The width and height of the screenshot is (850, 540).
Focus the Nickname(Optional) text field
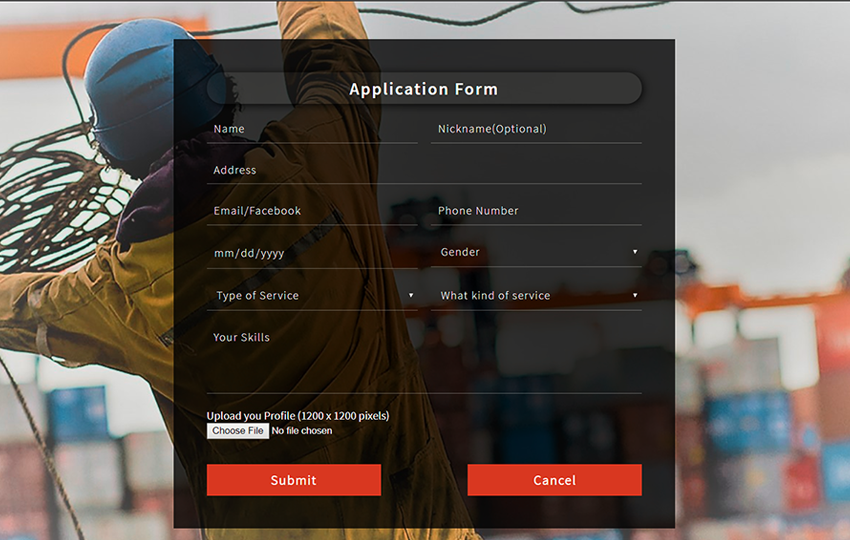[x=535, y=129]
